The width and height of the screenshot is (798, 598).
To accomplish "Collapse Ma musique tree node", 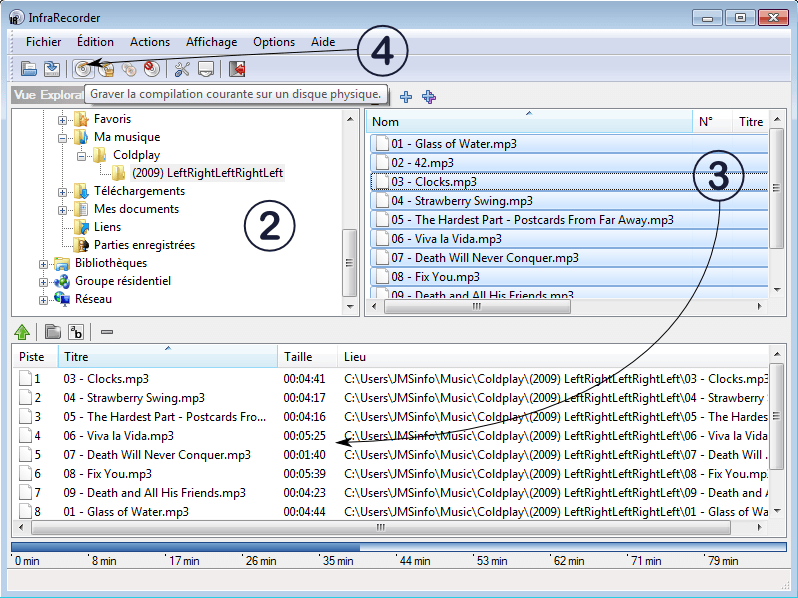I will 62,138.
